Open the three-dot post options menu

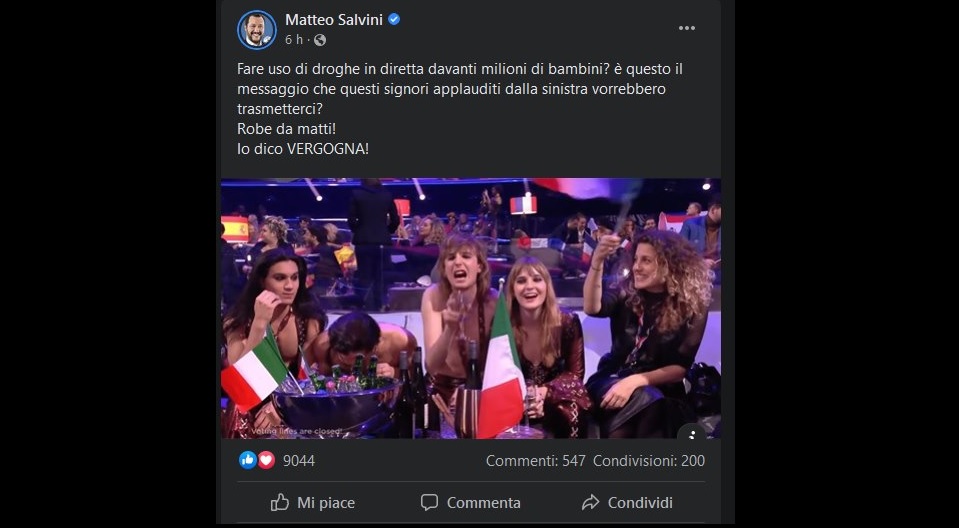[686, 28]
